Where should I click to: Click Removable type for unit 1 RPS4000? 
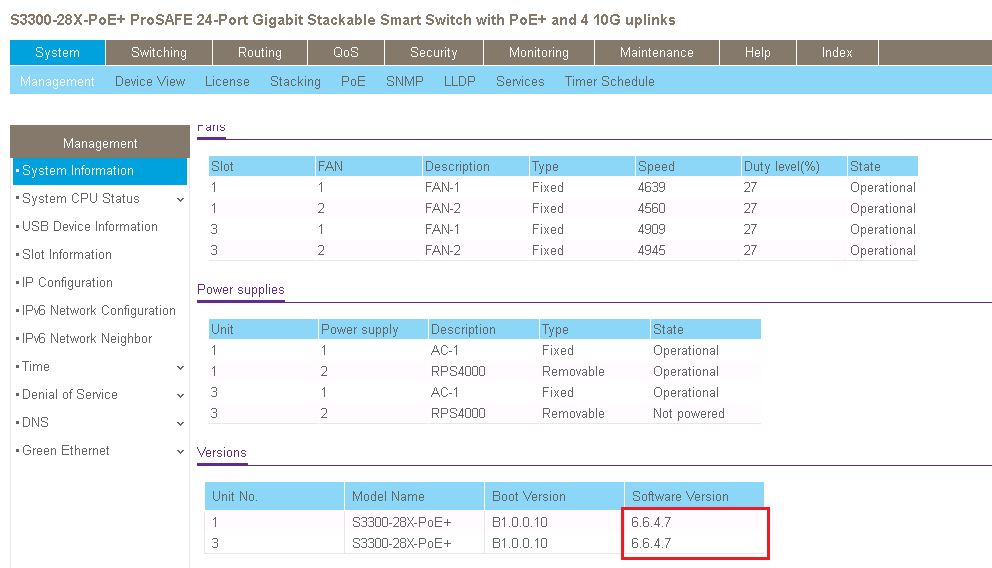click(573, 372)
